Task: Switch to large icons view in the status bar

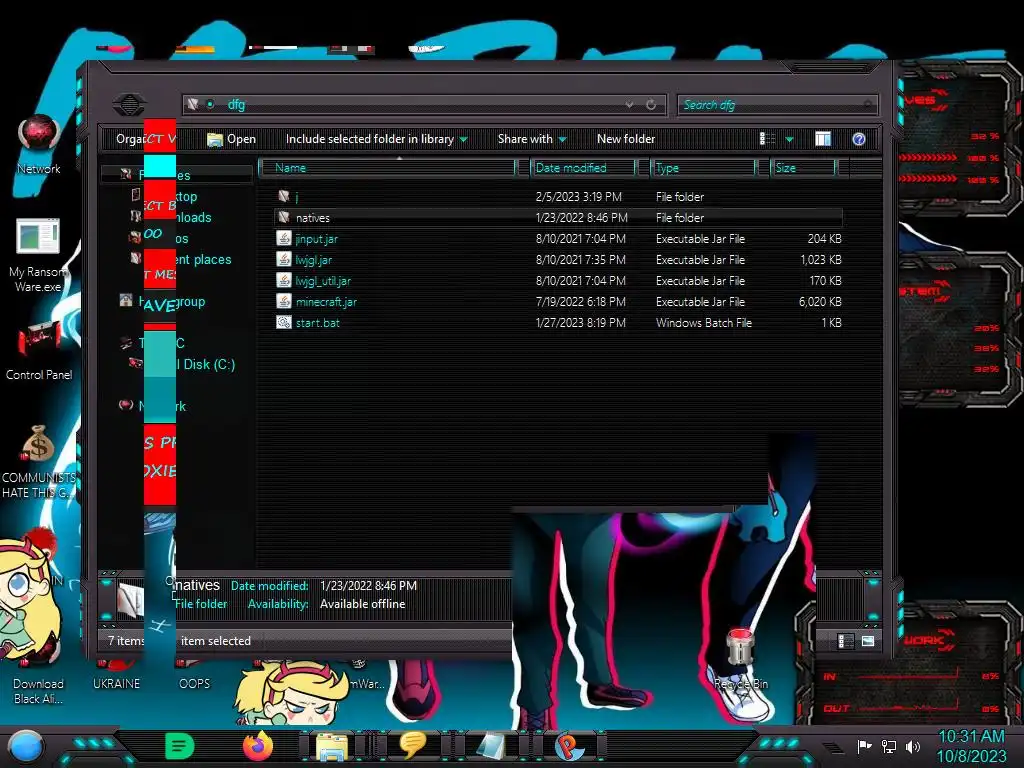Action: 868,641
